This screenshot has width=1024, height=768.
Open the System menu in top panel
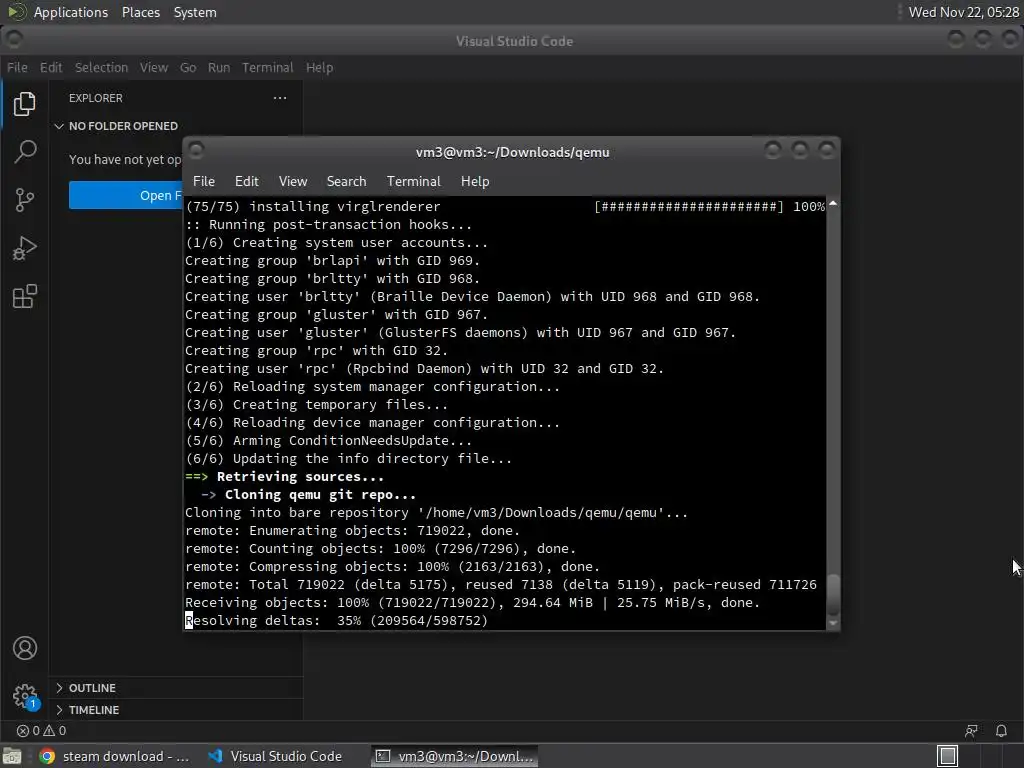[195, 12]
